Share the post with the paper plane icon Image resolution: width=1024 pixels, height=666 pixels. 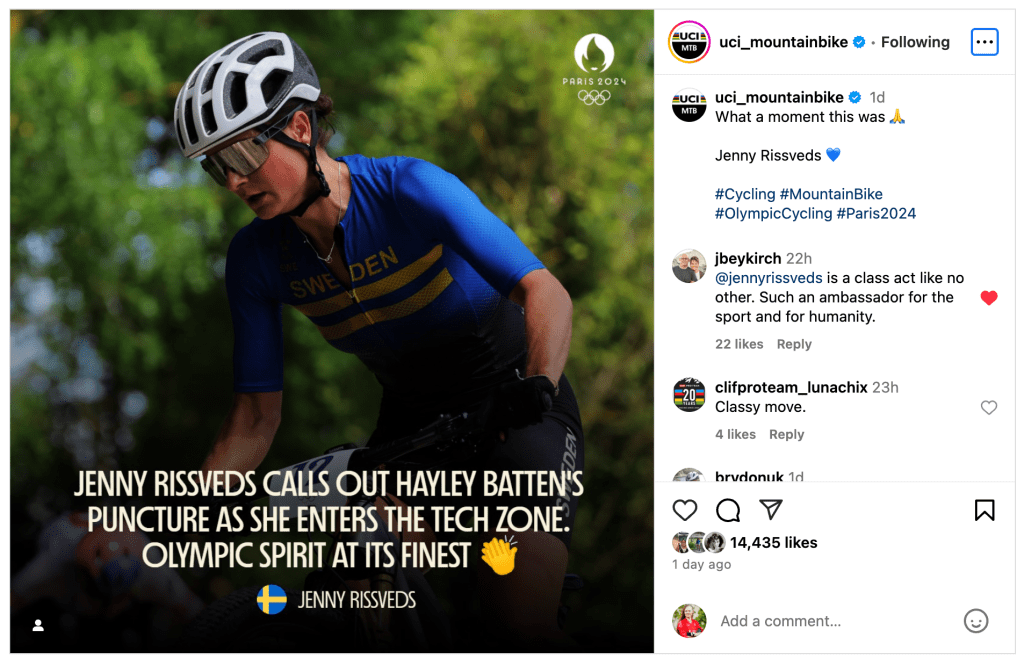pos(771,510)
